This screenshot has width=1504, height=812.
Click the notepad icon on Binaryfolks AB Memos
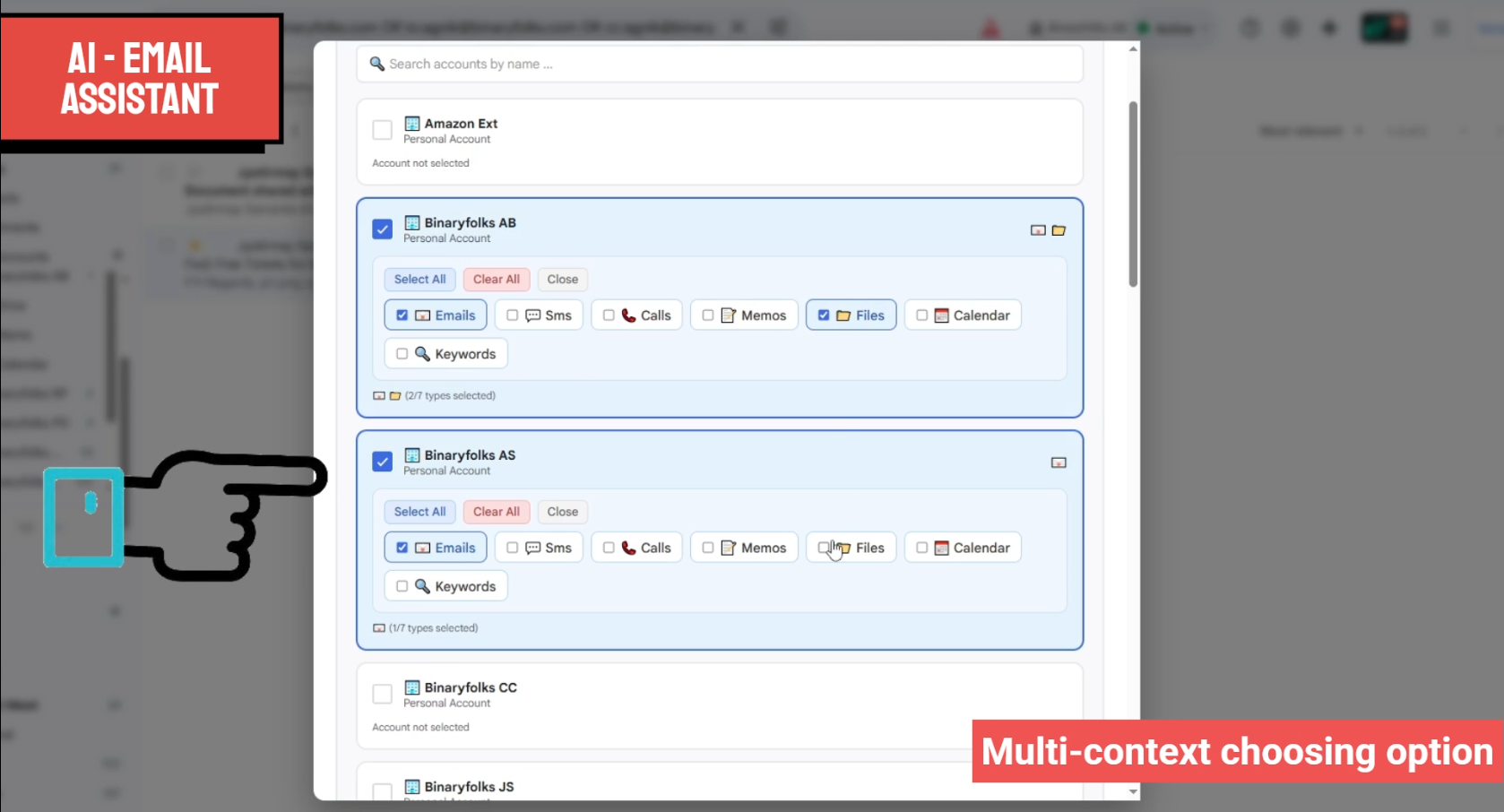pos(729,315)
